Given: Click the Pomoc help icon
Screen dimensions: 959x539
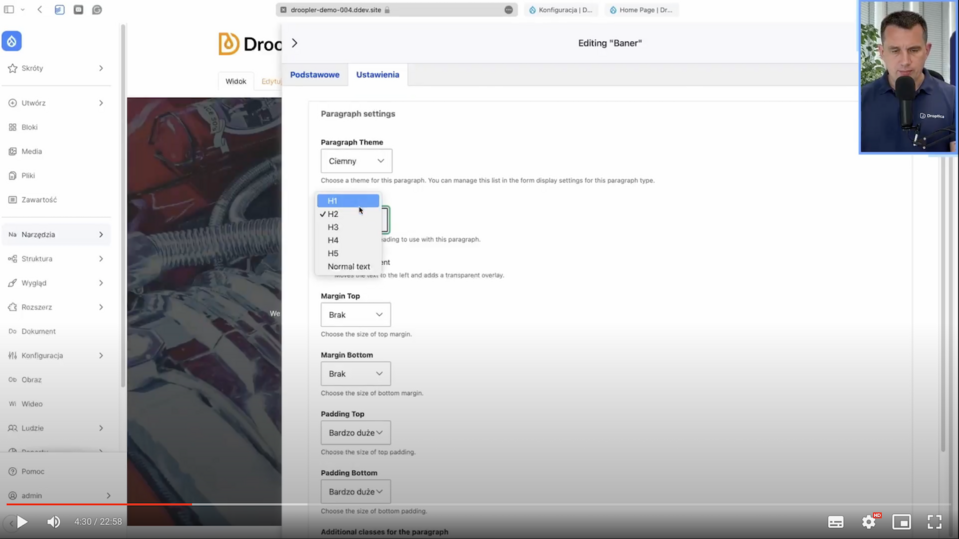Looking at the screenshot, I should pos(12,472).
